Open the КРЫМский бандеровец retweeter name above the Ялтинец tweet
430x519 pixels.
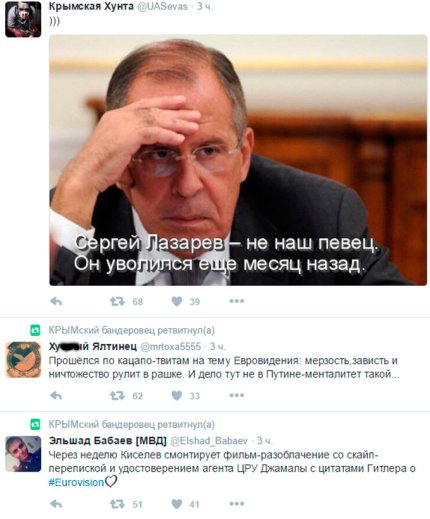(102, 330)
